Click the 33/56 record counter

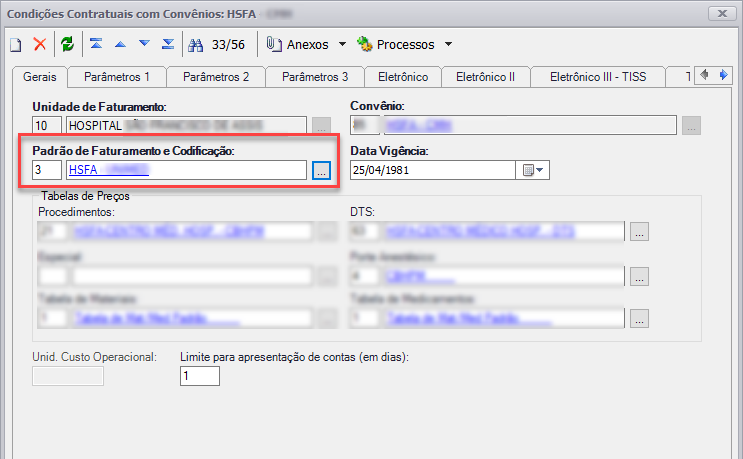228,45
